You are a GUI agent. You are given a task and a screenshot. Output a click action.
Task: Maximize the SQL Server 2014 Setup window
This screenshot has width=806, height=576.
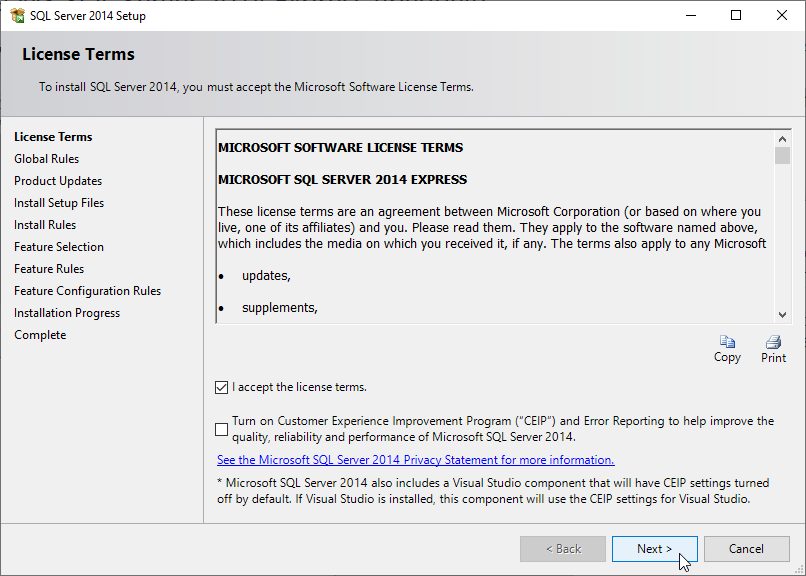coord(736,16)
